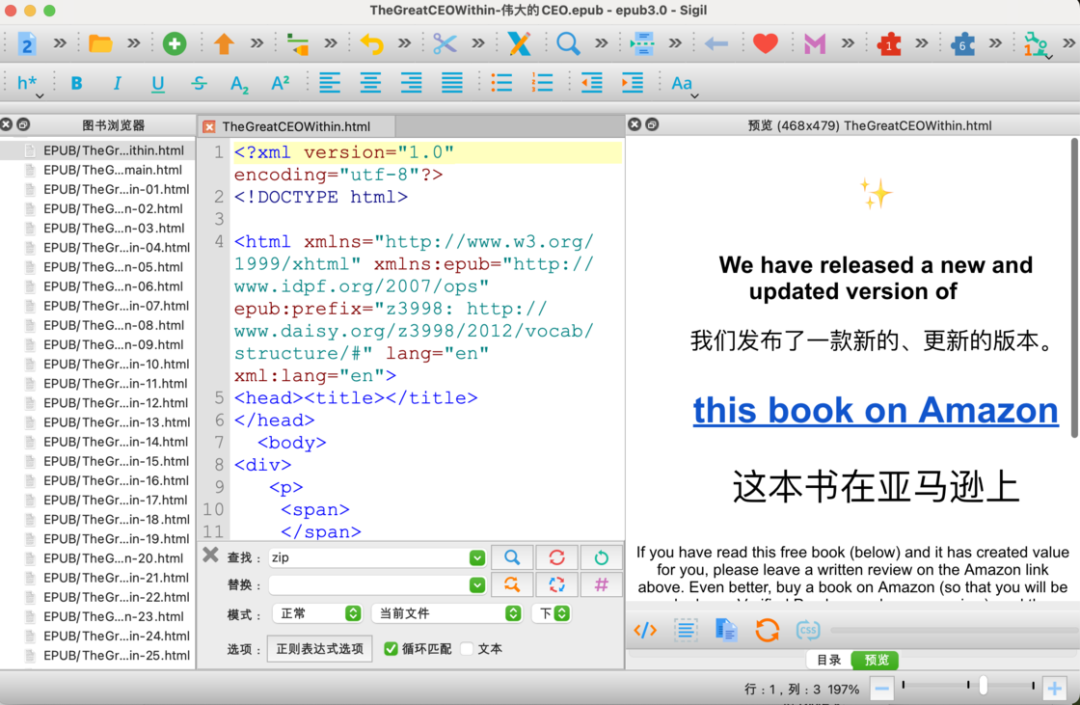Expand the find history dropdown

click(477, 558)
